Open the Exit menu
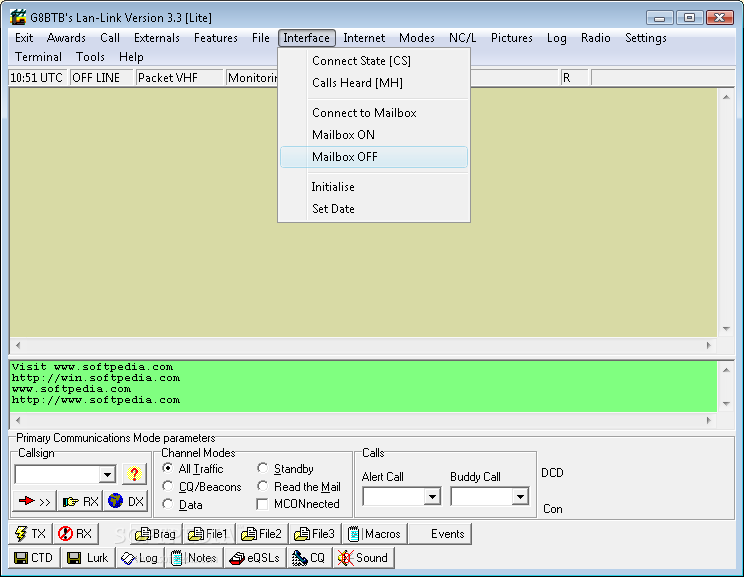744x577 pixels. coord(24,38)
